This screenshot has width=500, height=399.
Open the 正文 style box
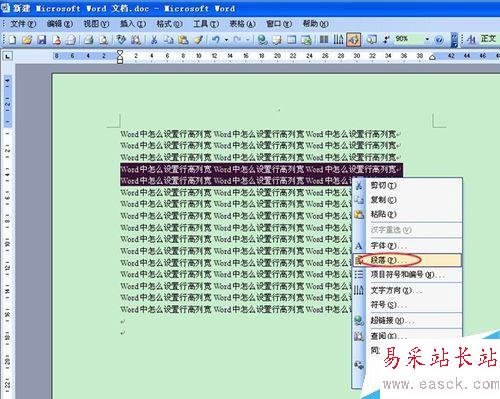coord(490,39)
